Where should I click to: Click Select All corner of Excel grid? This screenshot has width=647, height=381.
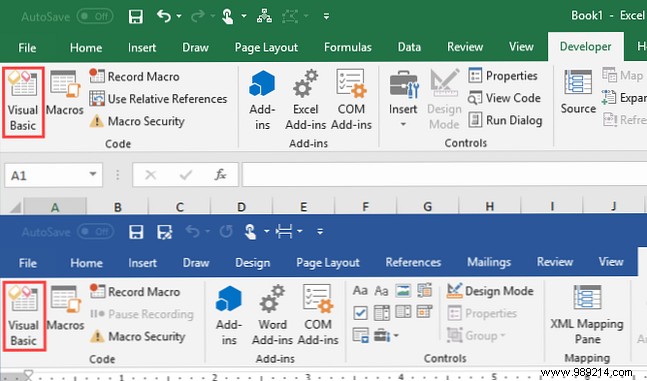point(15,206)
